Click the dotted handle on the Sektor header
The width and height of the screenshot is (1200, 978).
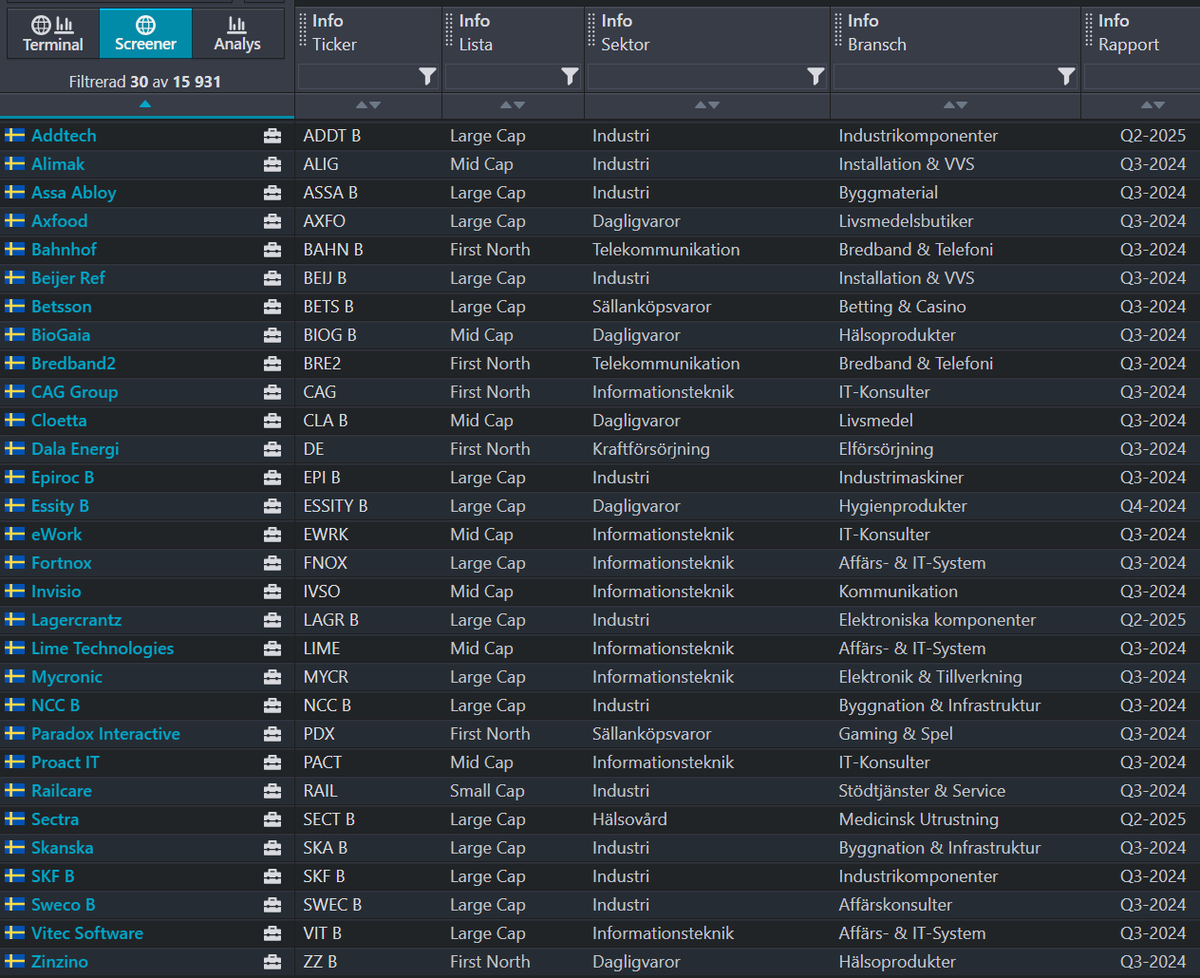tap(592, 29)
